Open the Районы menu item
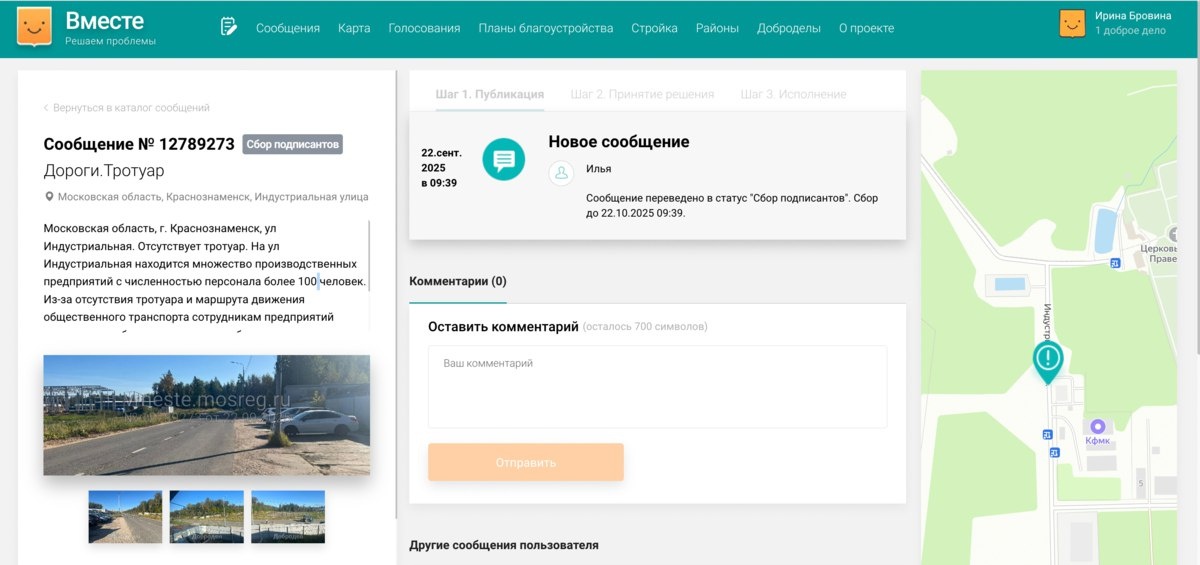1200x565 pixels. click(717, 28)
